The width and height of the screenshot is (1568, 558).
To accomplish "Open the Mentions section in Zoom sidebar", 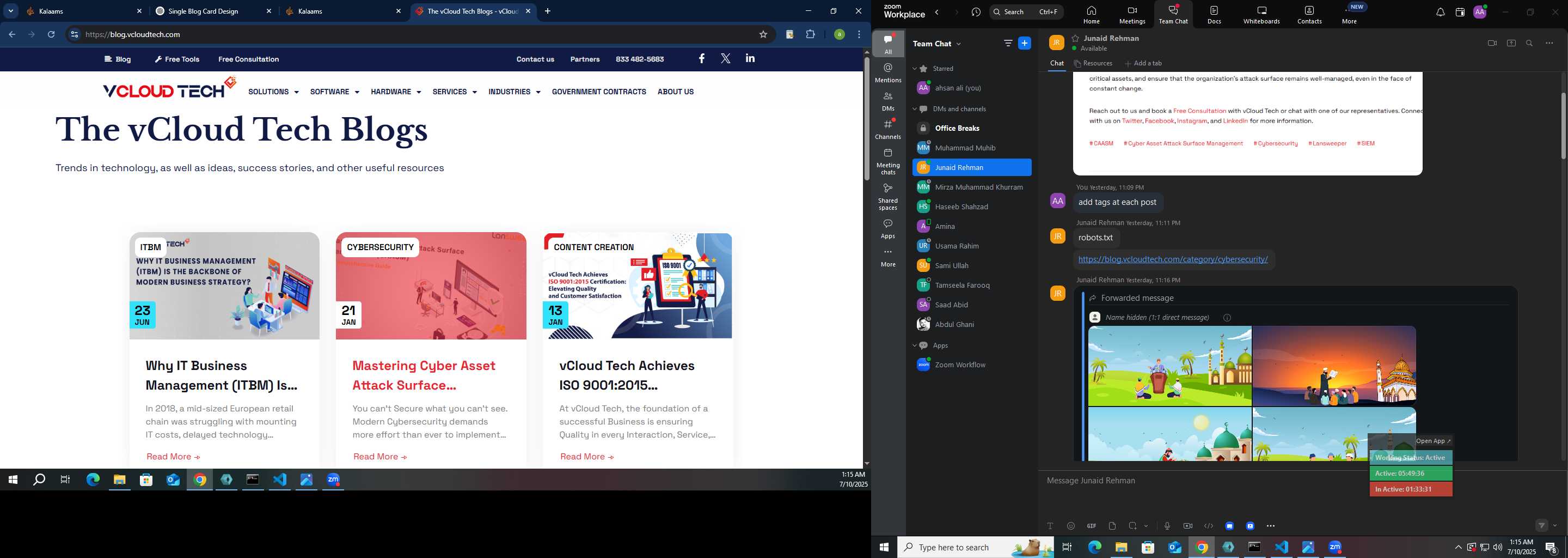I will point(888,72).
